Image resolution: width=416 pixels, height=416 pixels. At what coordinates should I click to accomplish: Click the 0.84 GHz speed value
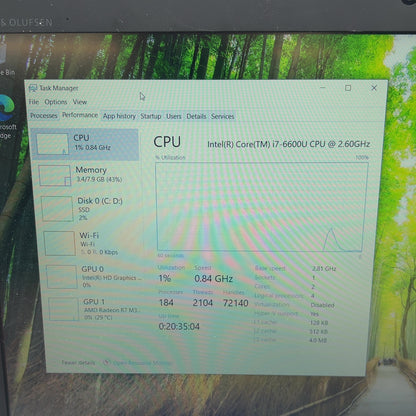click(x=213, y=278)
